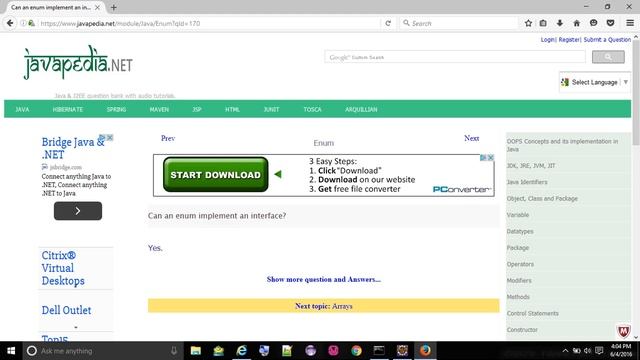The image size is (640, 360).
Task: Open the Register link
Action: pyautogui.click(x=569, y=40)
